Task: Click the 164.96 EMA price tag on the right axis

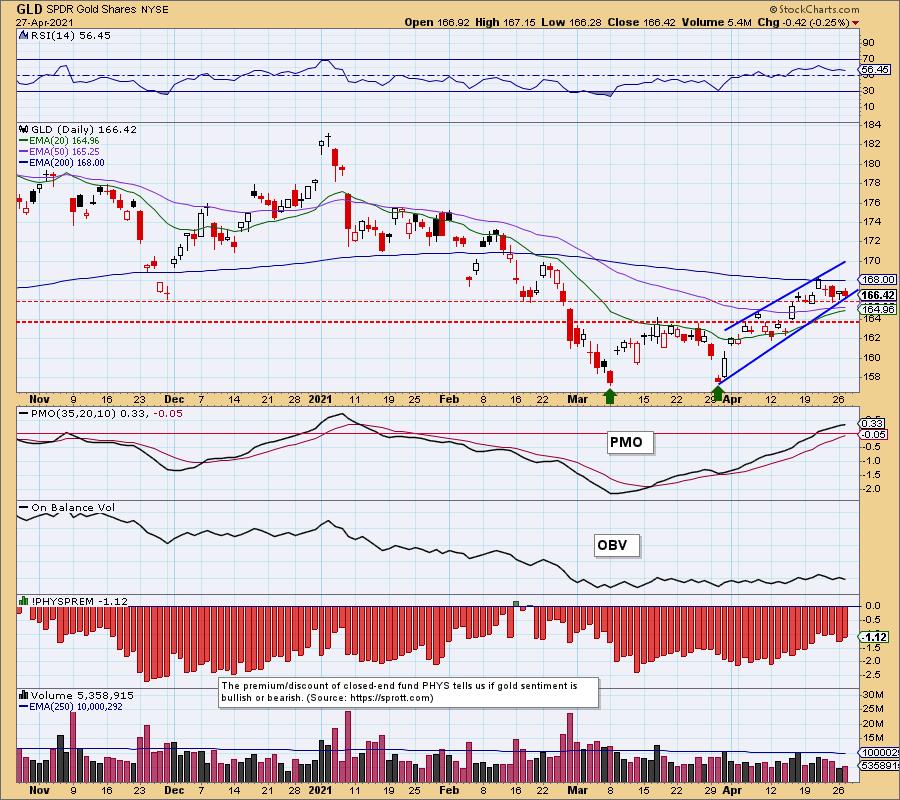Action: point(877,309)
